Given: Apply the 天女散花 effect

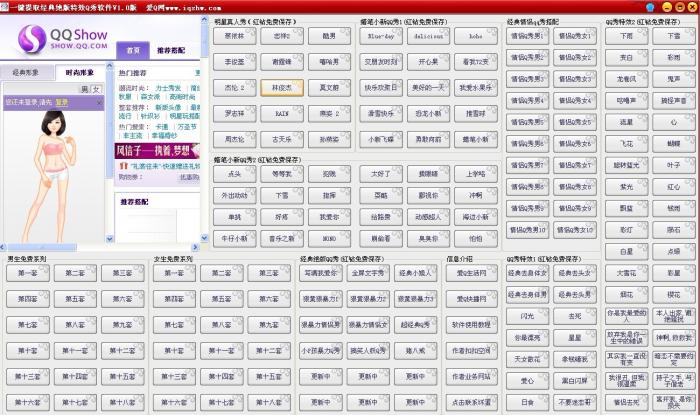Looking at the screenshot, I should [527, 359].
